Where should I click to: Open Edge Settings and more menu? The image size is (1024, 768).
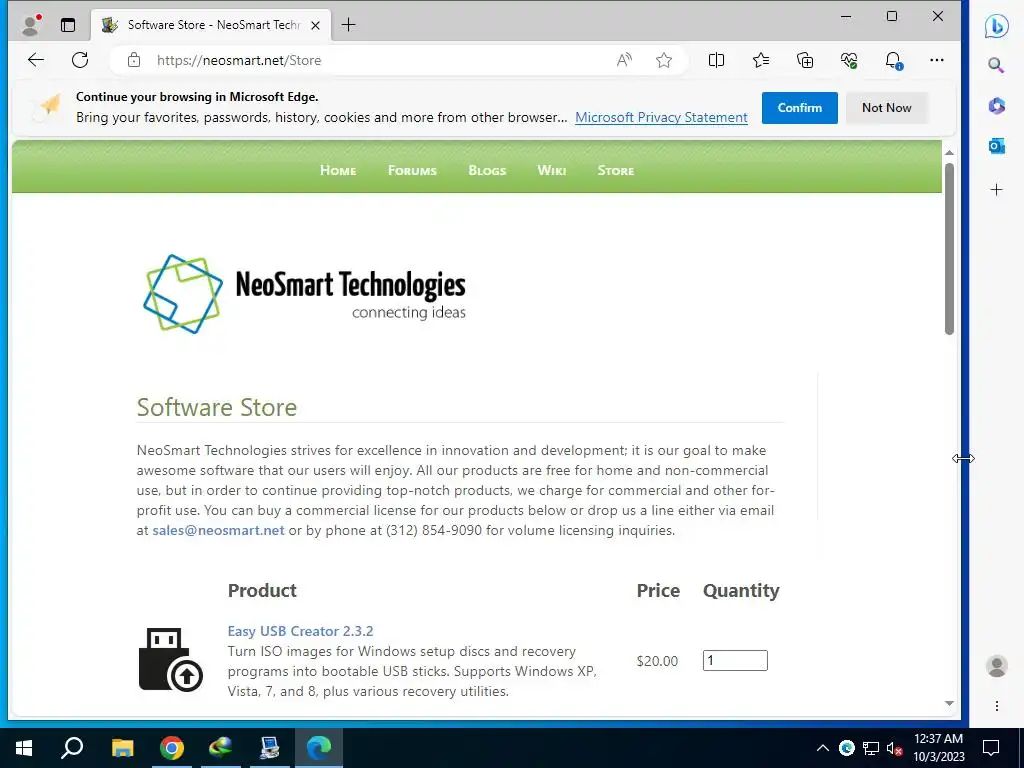click(x=937, y=60)
